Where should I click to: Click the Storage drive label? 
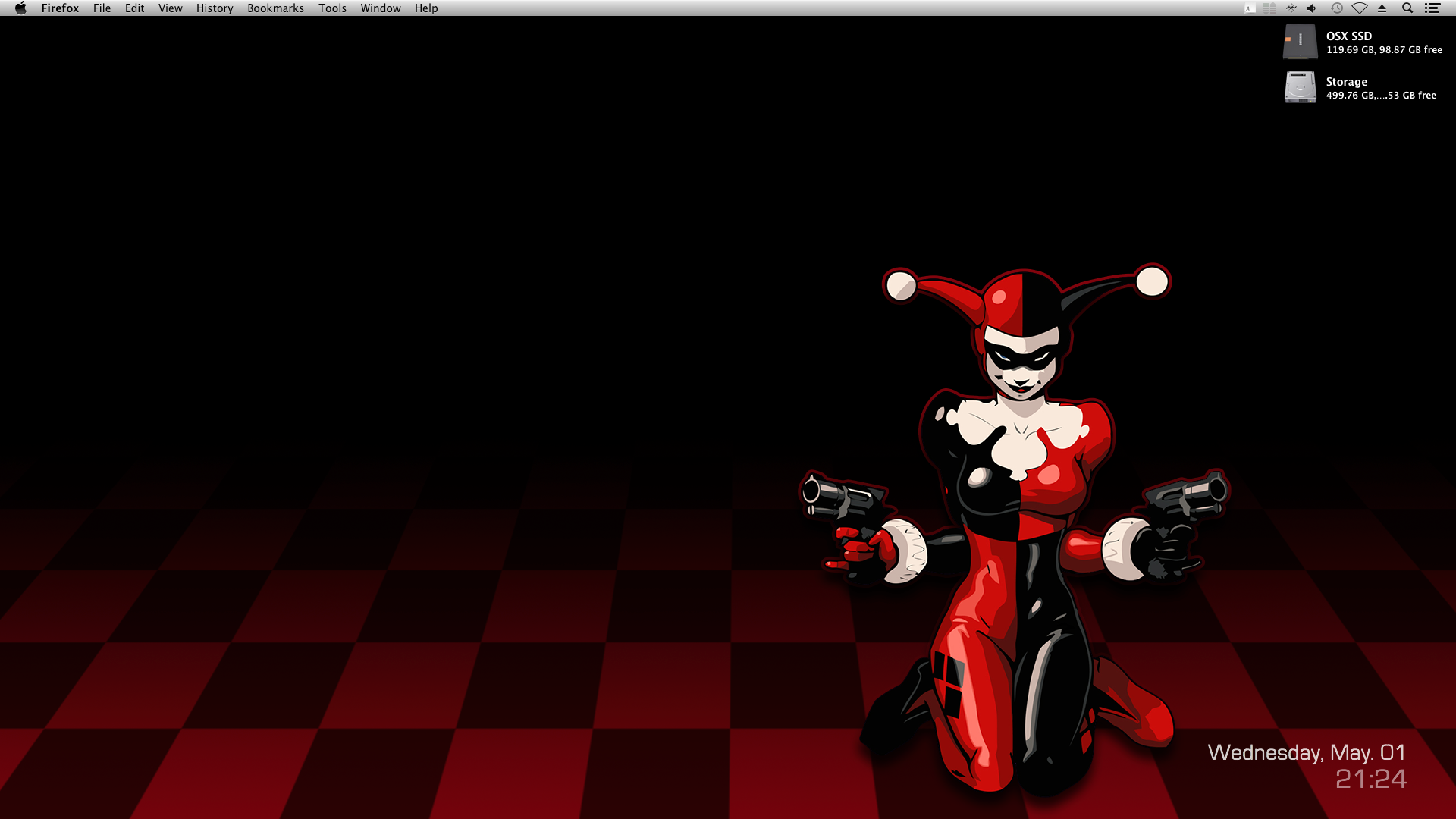1346,81
